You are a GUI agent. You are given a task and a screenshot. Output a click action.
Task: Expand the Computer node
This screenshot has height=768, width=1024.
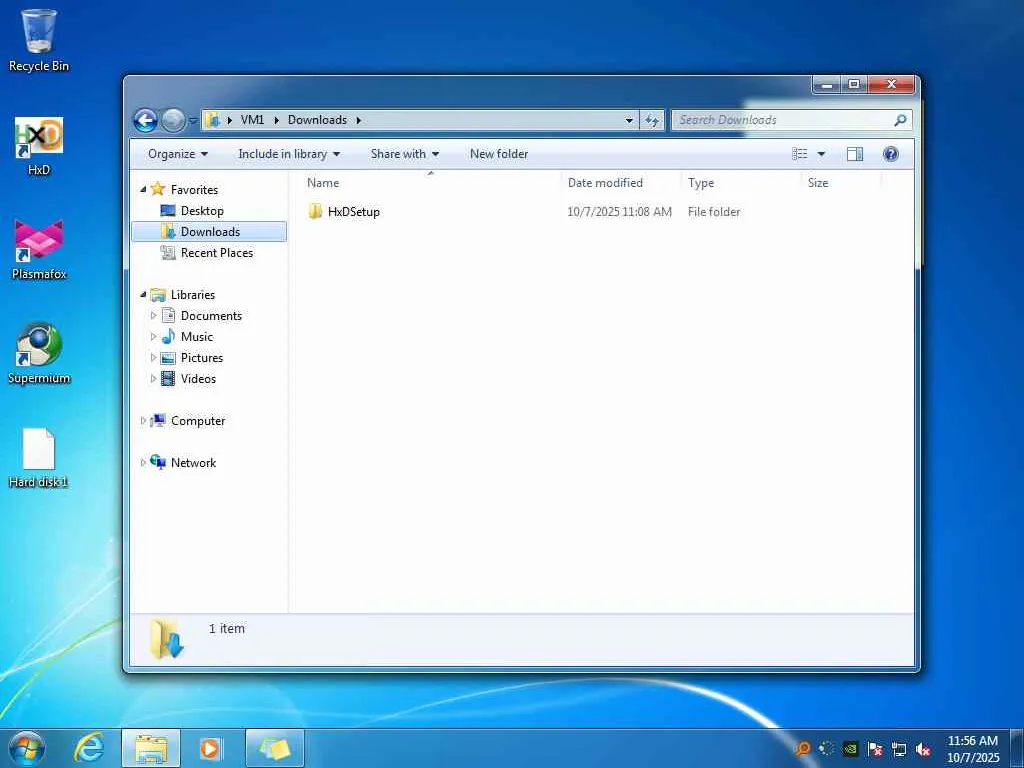tap(143, 421)
